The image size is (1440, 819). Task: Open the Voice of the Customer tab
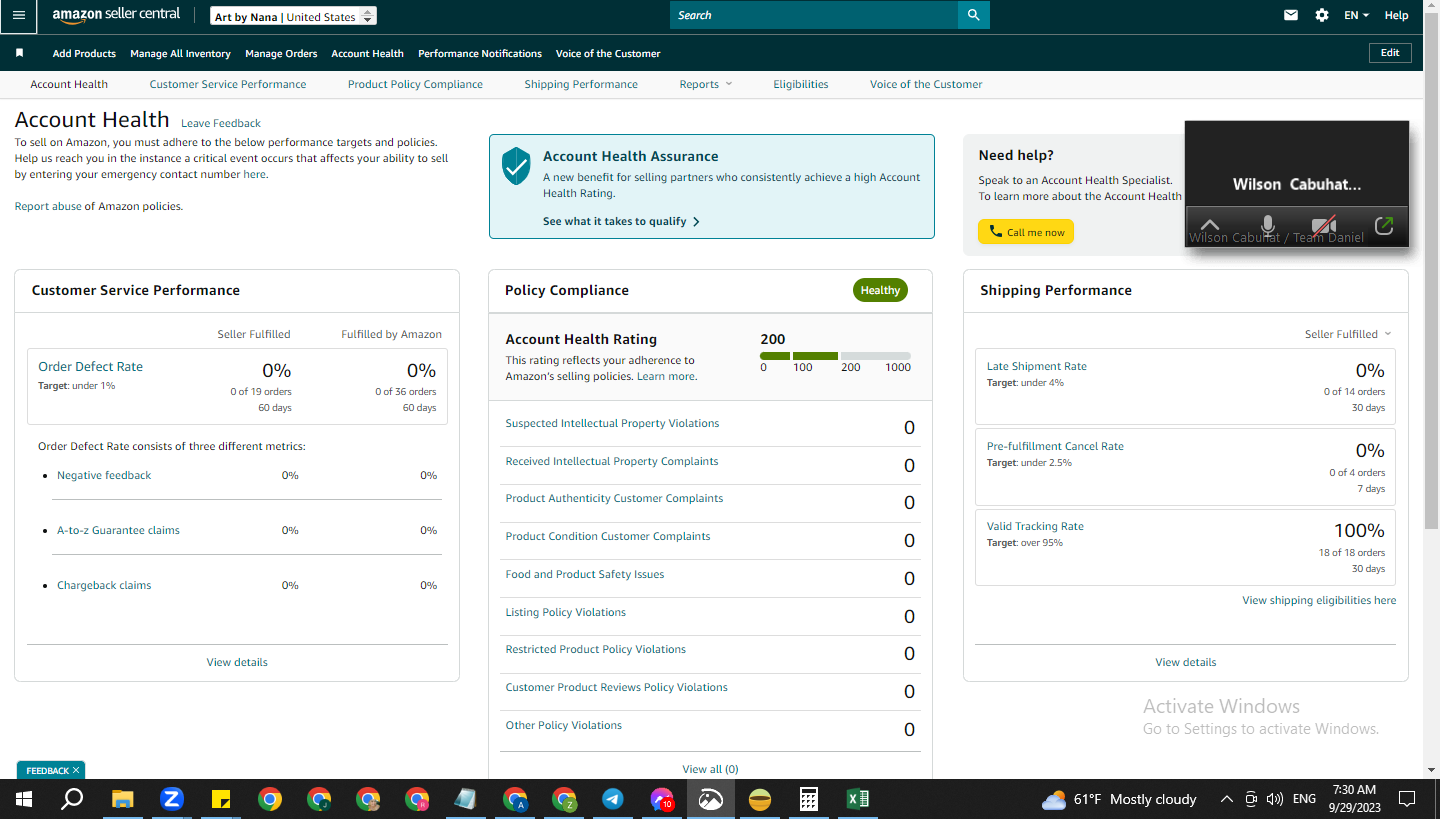point(926,84)
